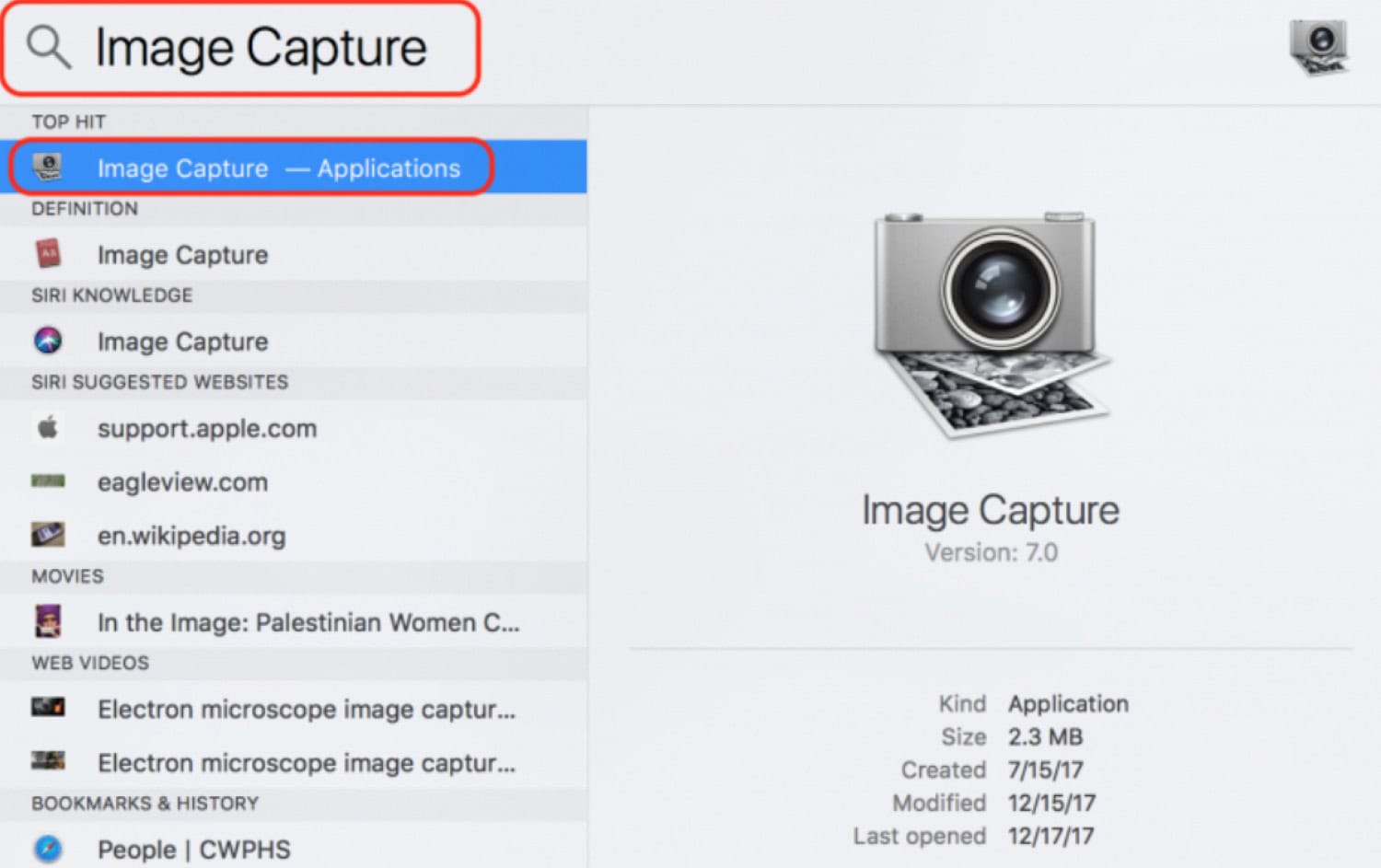Open Image Capture — Applications top hit

[294, 168]
